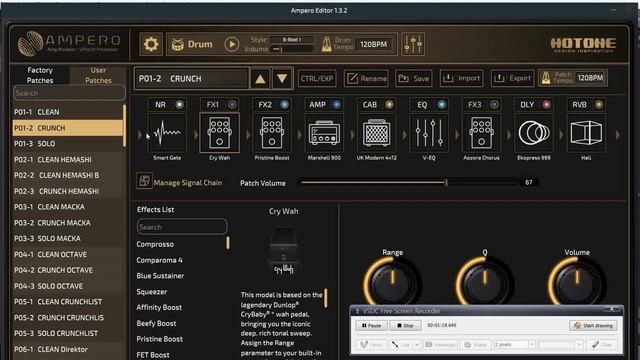Select patch P01-3 SOLO
Viewport: 640px width, 360px height.
pyautogui.click(x=68, y=144)
